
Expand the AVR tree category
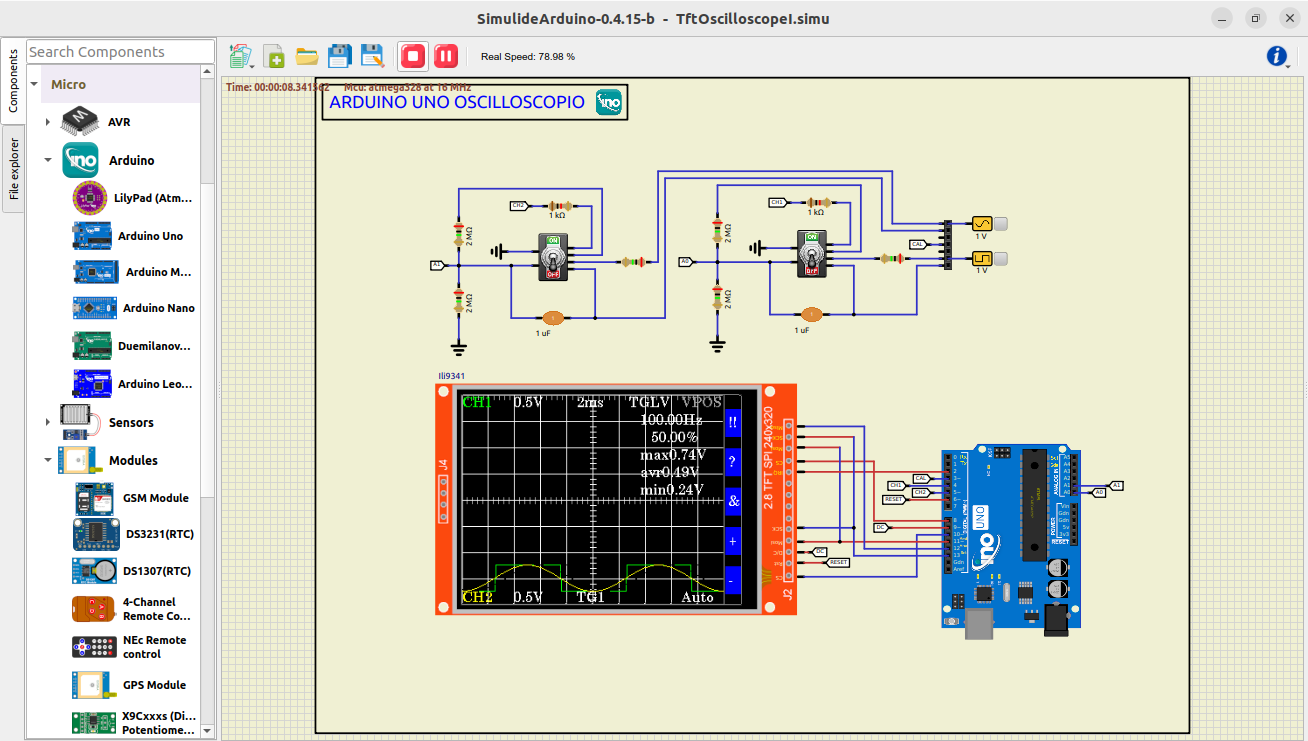pyautogui.click(x=47, y=122)
